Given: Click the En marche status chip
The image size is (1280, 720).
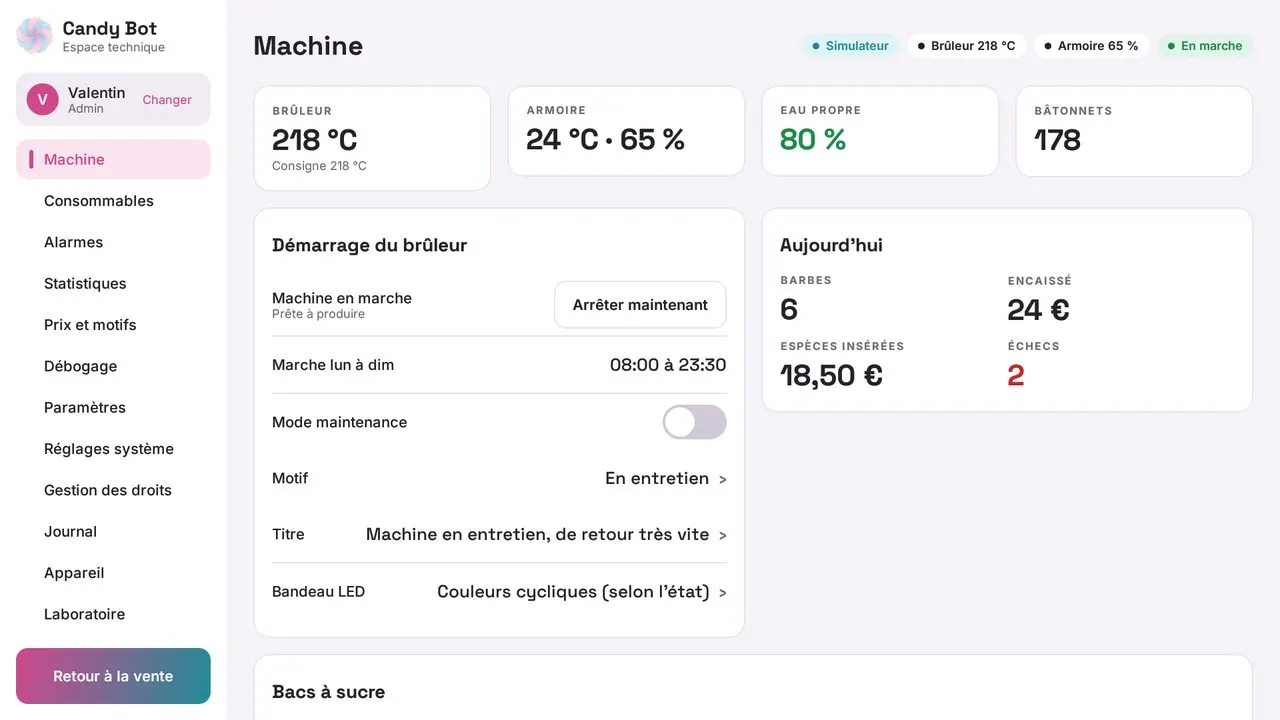Looking at the screenshot, I should pyautogui.click(x=1205, y=46).
